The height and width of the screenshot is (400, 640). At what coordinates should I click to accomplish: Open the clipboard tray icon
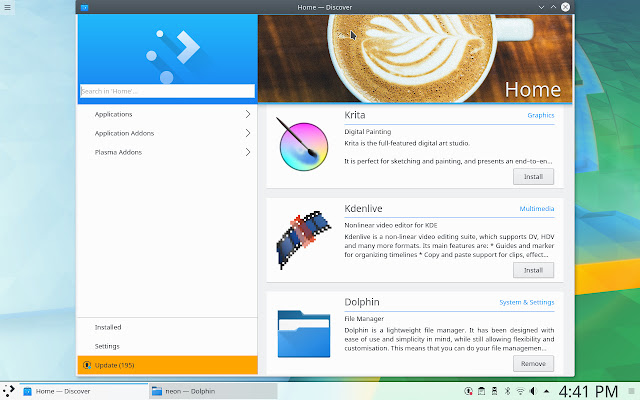point(481,391)
